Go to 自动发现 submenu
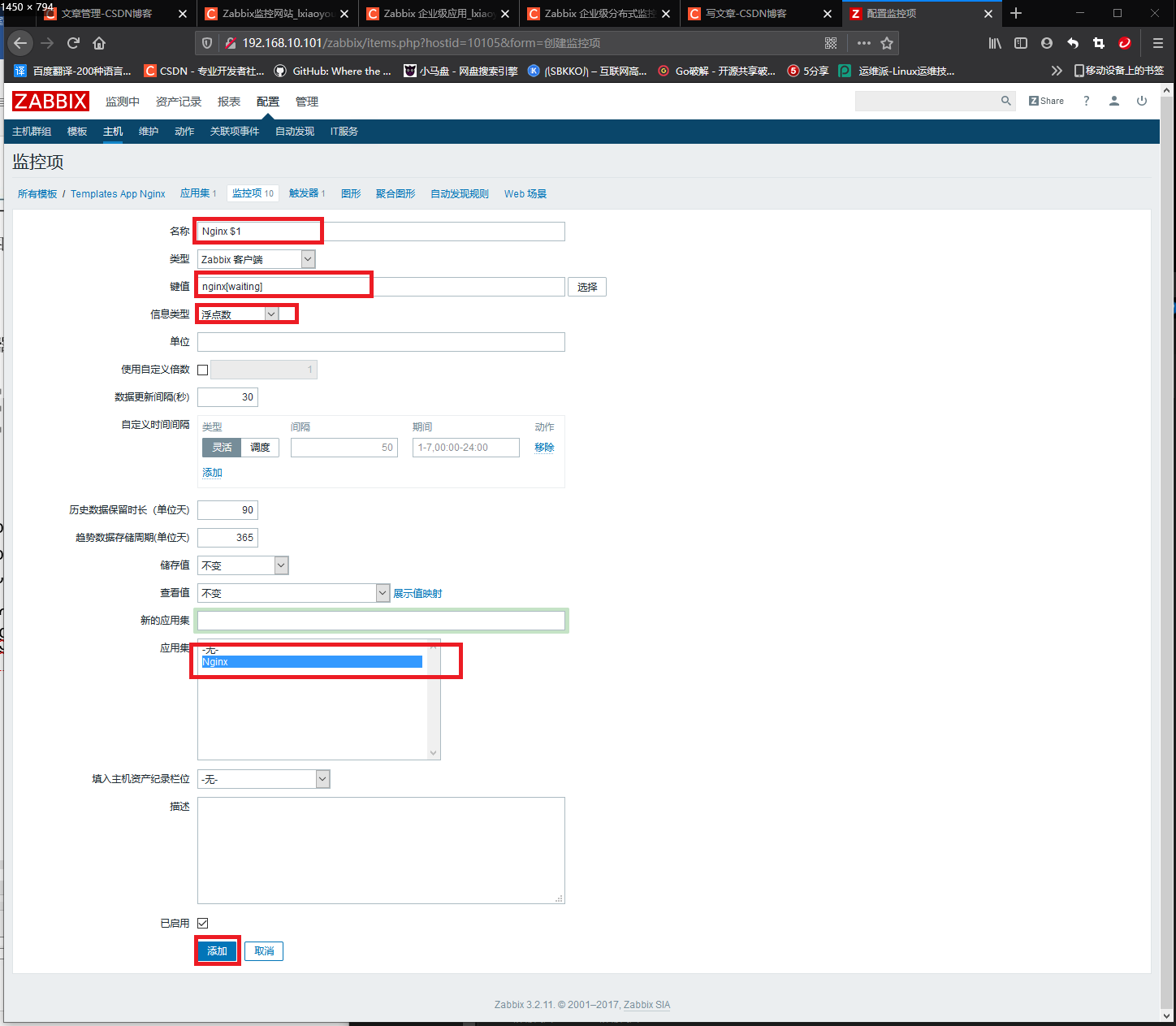The width and height of the screenshot is (1176, 1026). [295, 132]
